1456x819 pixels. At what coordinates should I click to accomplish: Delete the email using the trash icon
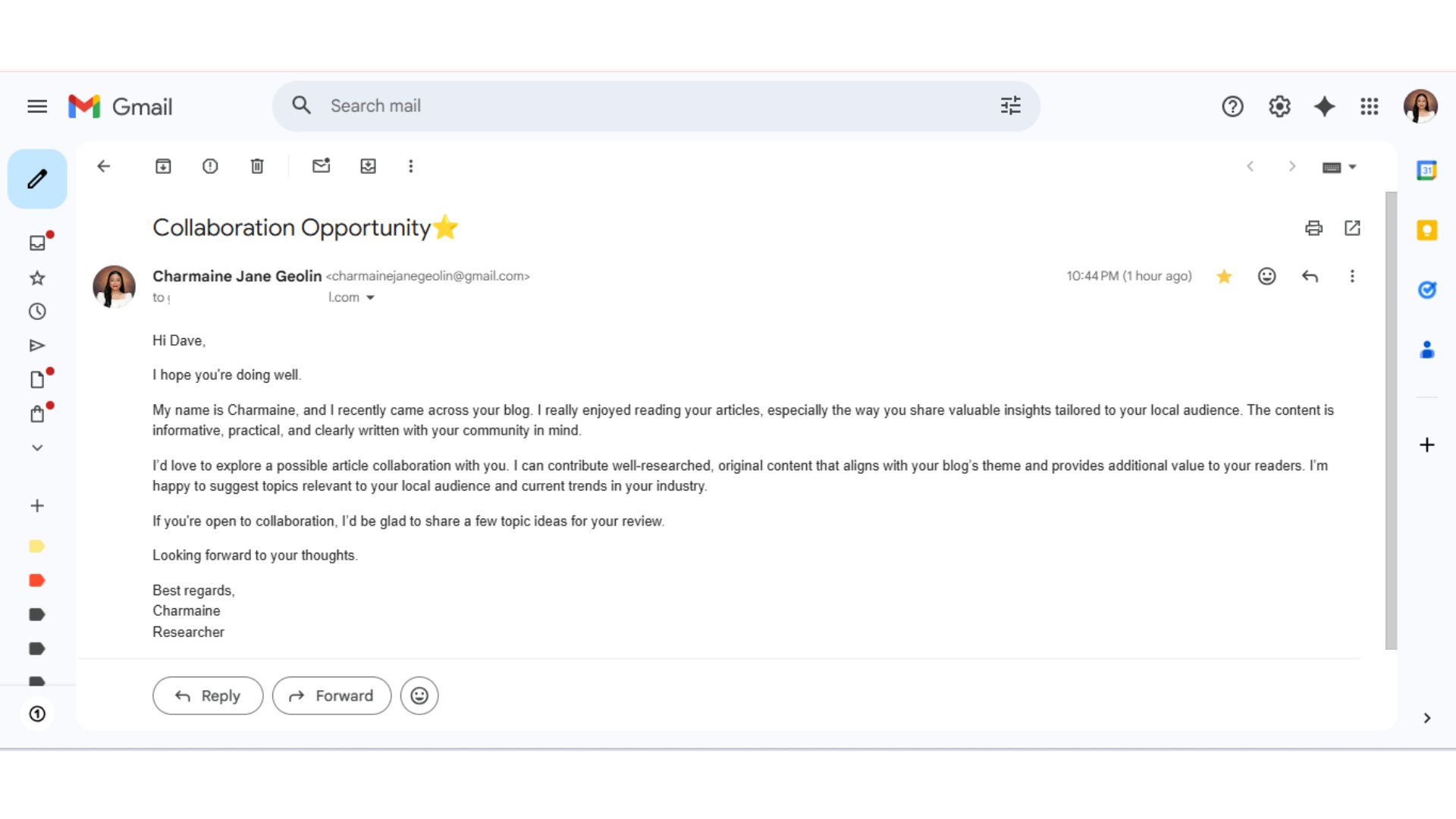[x=257, y=166]
